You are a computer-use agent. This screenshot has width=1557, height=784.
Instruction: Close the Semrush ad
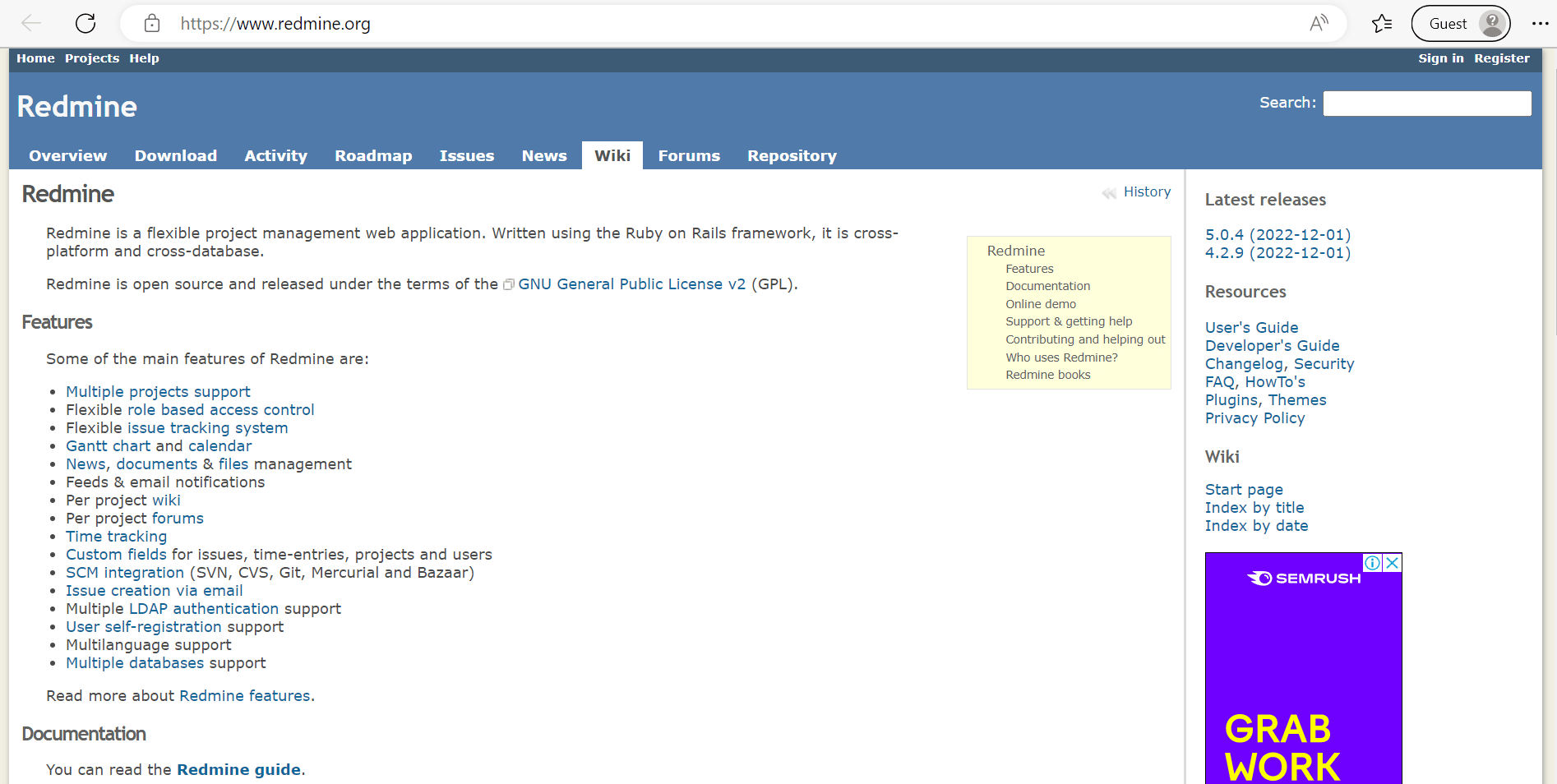[1392, 563]
